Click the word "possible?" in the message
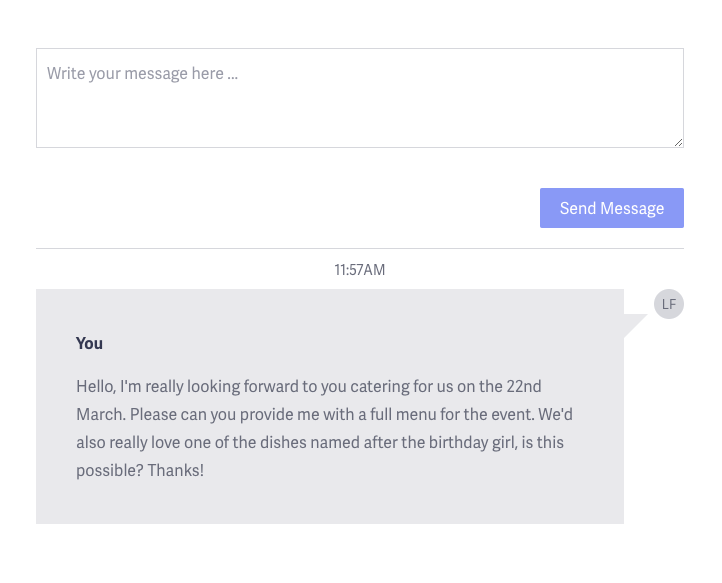The image size is (722, 583). click(x=109, y=470)
